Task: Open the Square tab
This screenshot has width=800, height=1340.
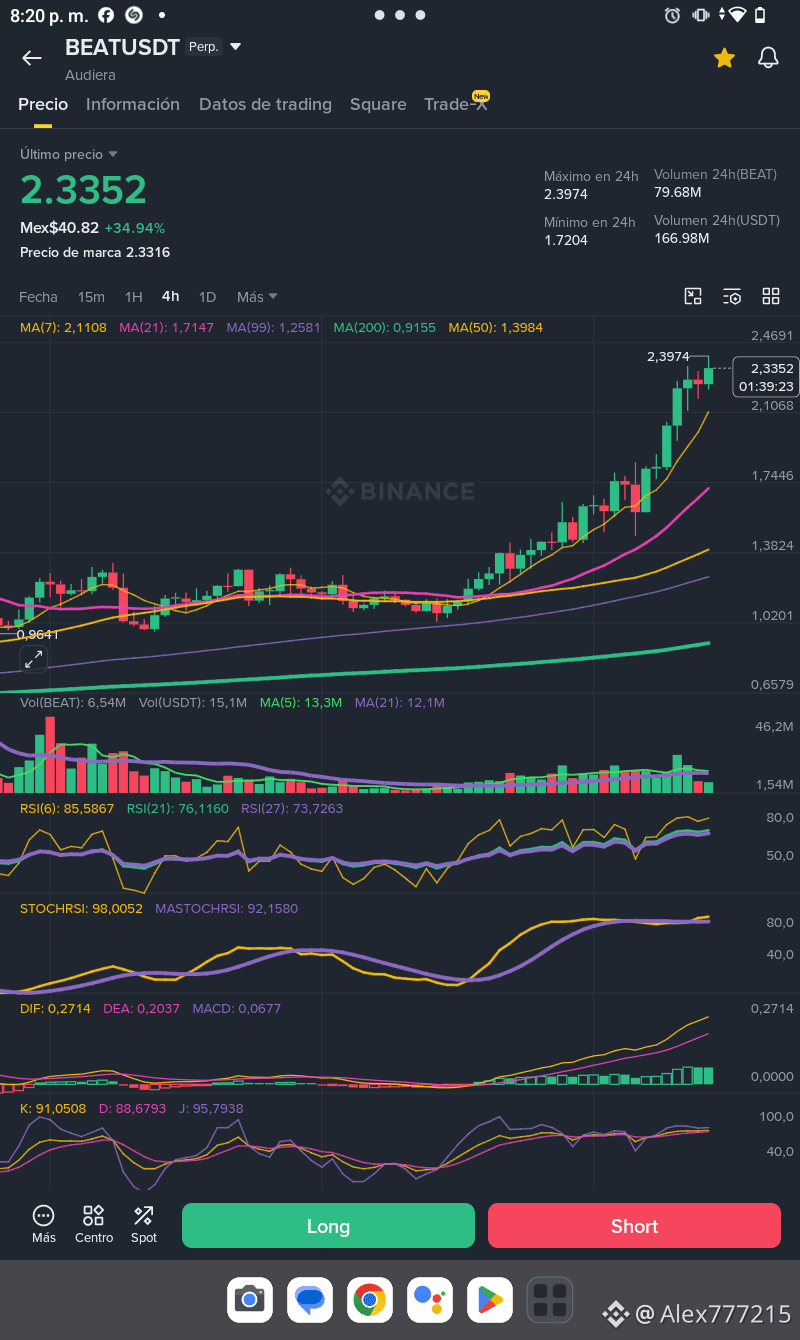Action: click(x=378, y=104)
